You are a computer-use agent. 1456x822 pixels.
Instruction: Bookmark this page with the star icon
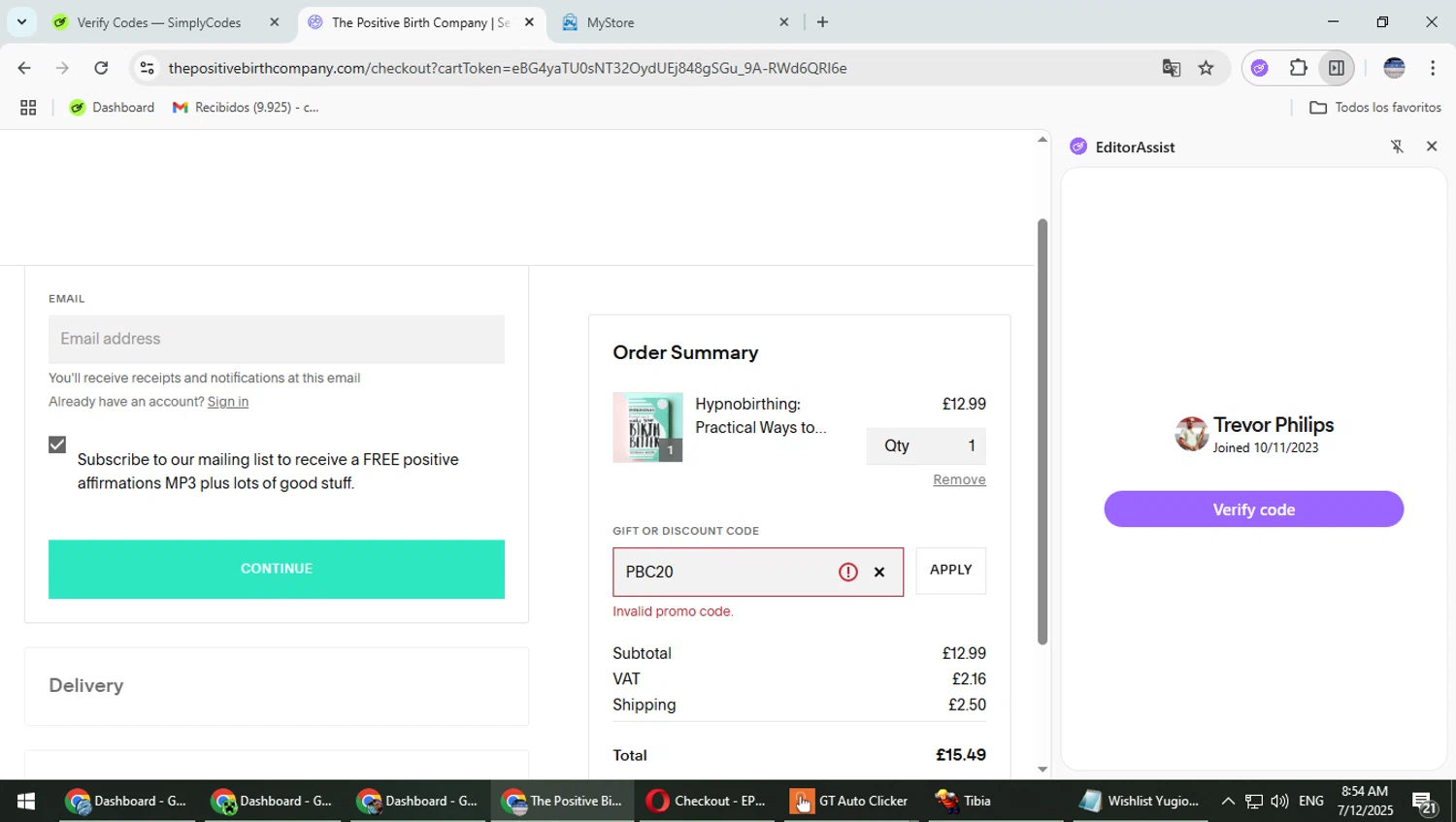1206,68
